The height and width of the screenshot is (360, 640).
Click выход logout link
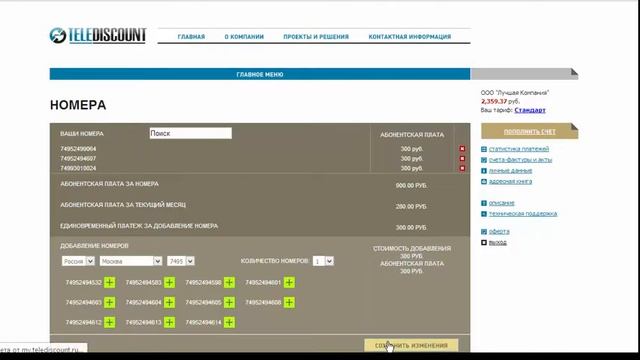pos(498,242)
